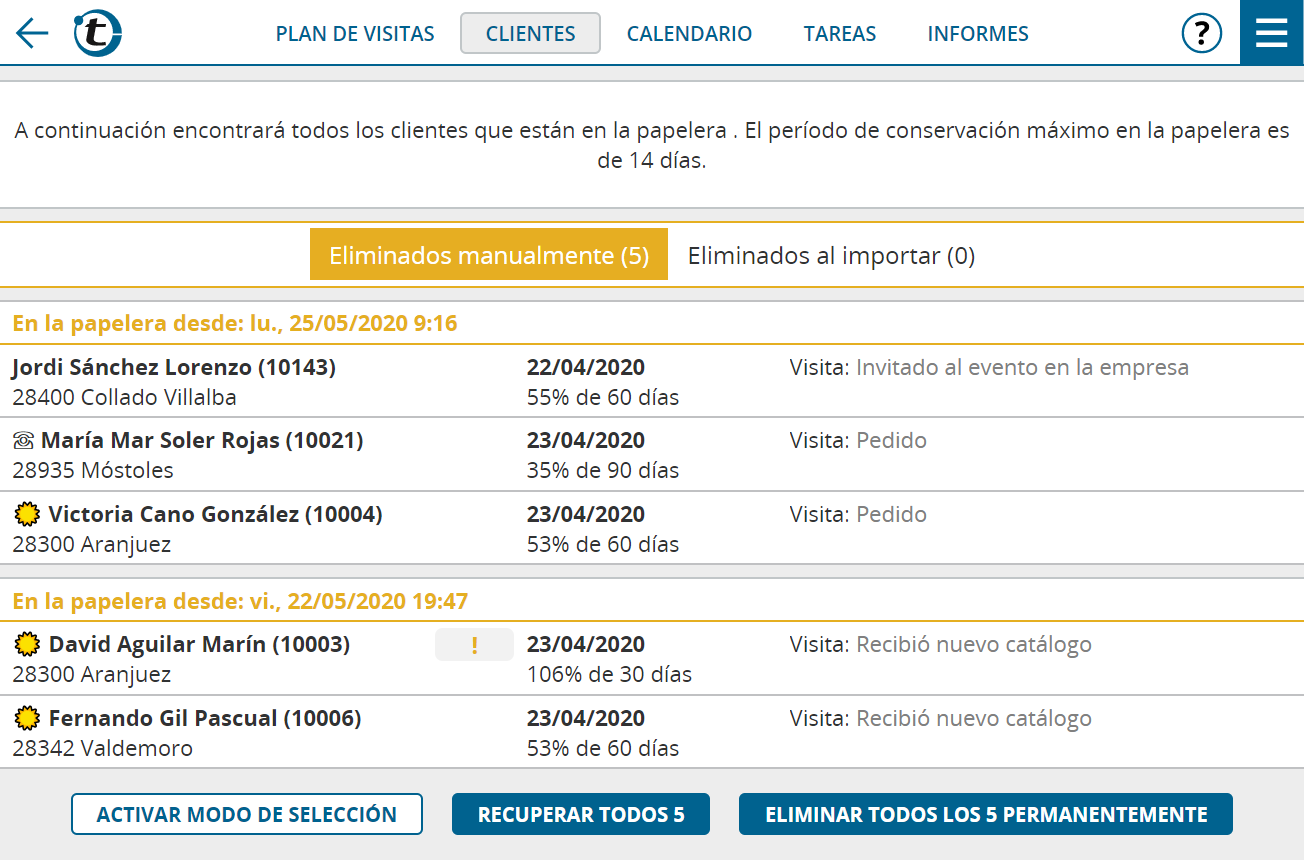
Task: Click 28300 Aranjuez under David Aguilar
Action: (x=92, y=674)
